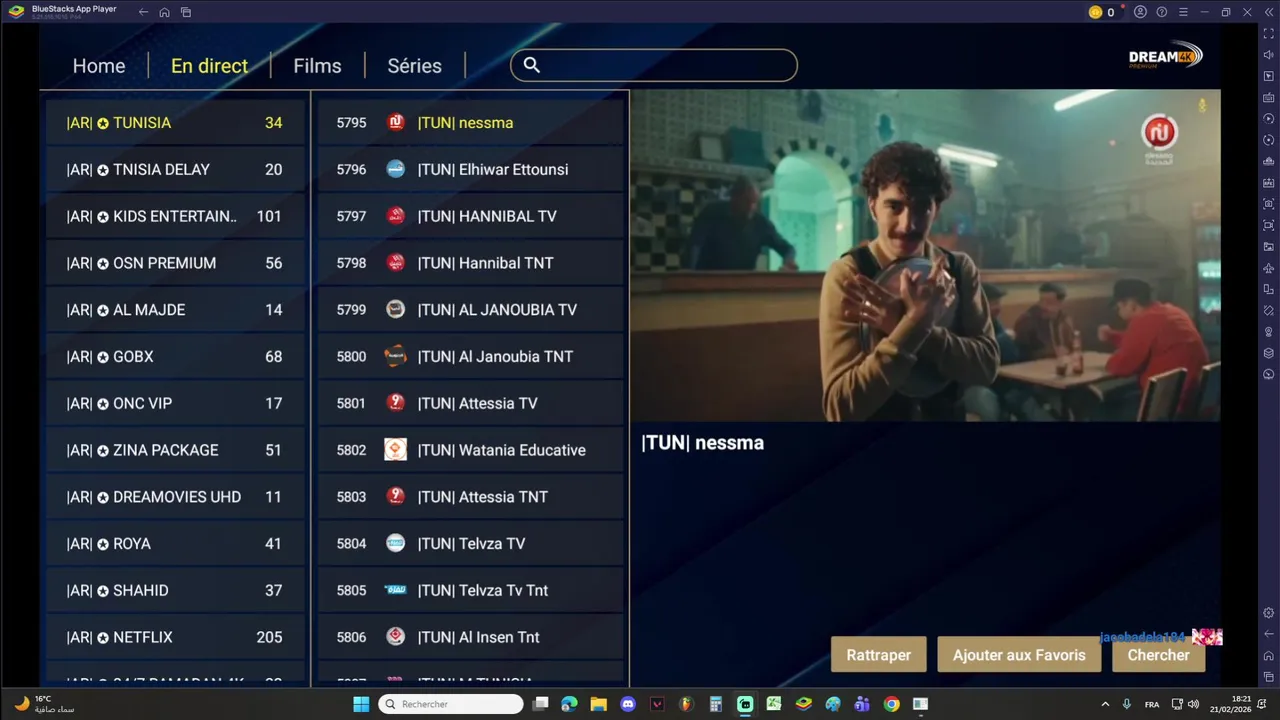
Task: Select the ROYA category
Action: (x=175, y=544)
